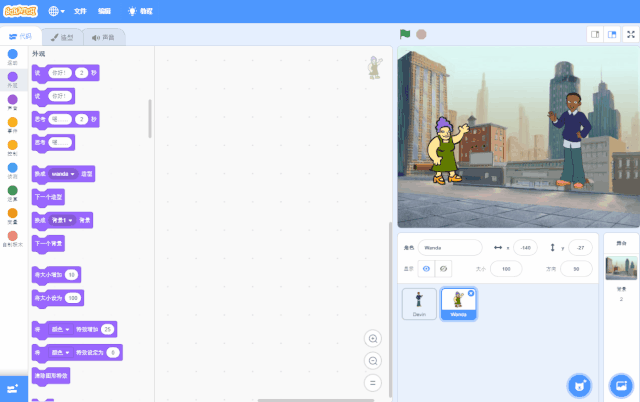Zoom out on the code workspace

pos(373,361)
